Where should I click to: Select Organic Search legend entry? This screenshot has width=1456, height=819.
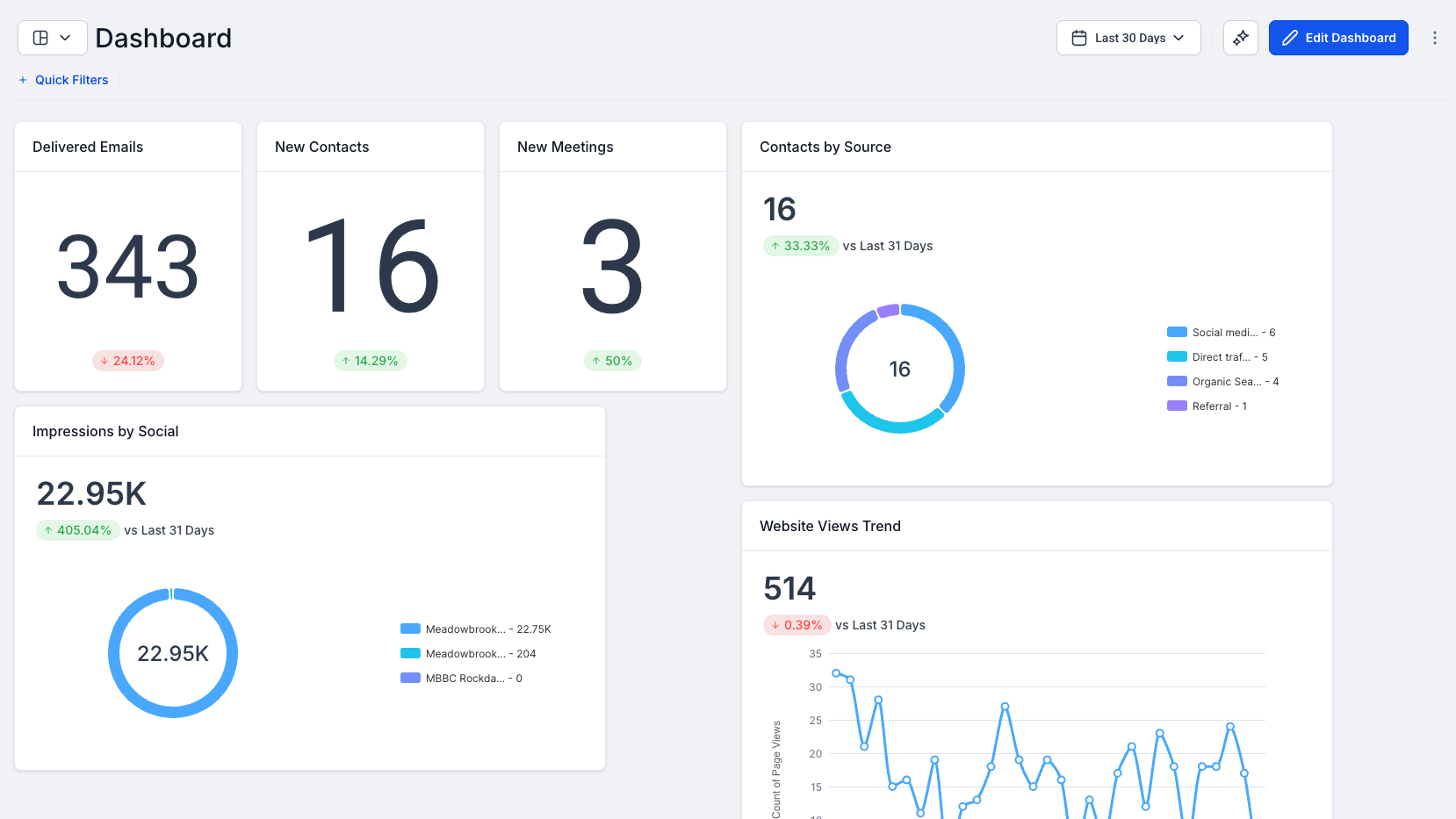point(1222,382)
